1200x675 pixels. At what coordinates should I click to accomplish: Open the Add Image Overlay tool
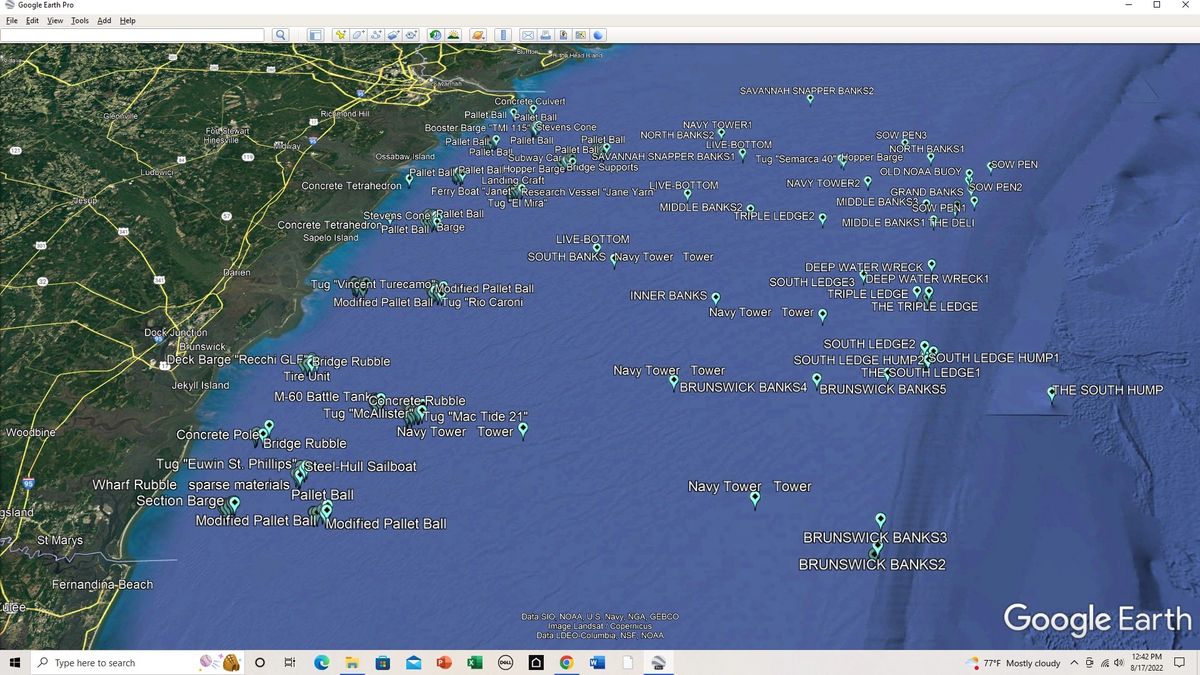tap(393, 35)
